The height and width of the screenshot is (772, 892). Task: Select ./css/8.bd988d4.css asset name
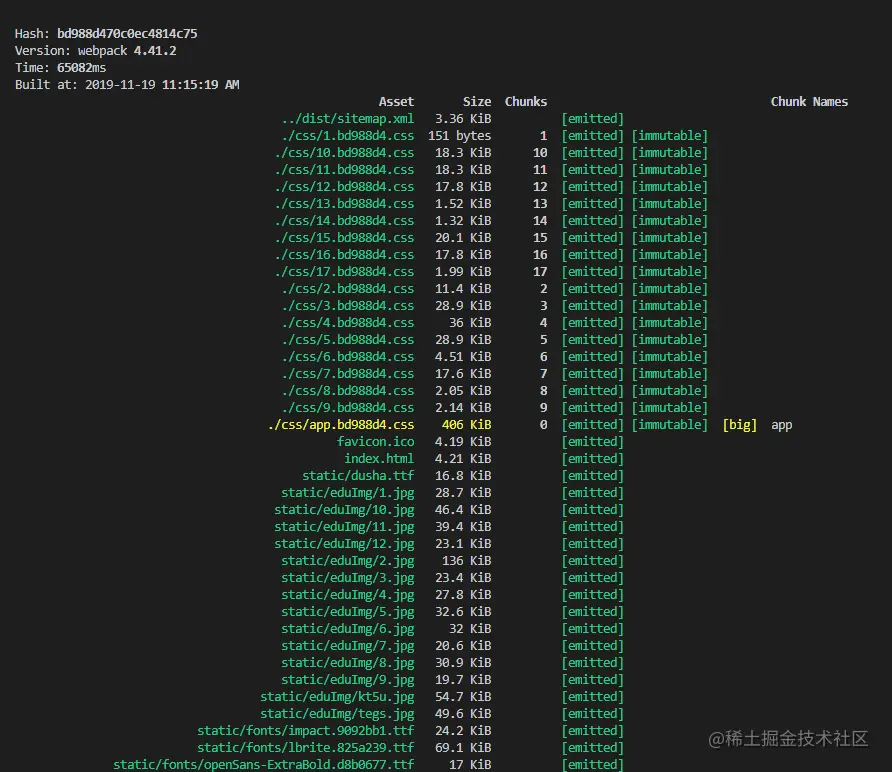348,391
